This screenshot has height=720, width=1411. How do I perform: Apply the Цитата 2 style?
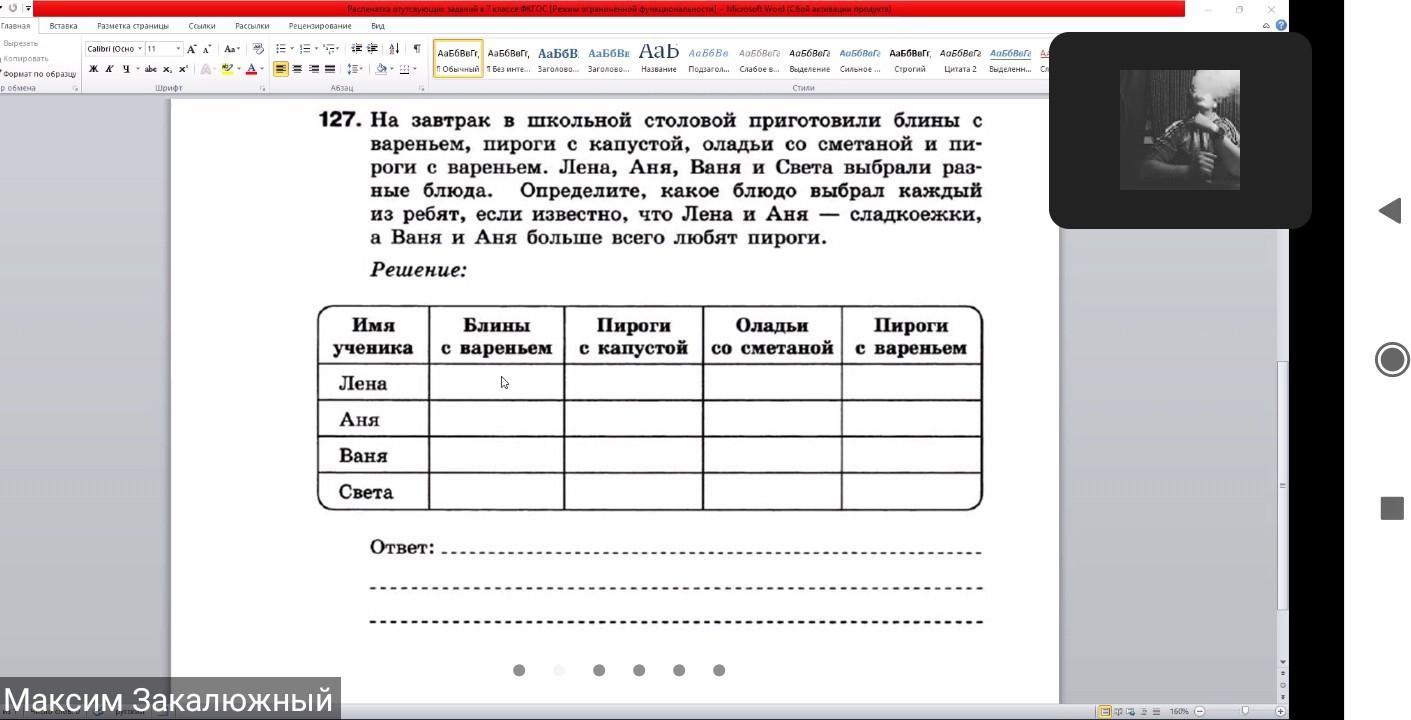point(960,59)
